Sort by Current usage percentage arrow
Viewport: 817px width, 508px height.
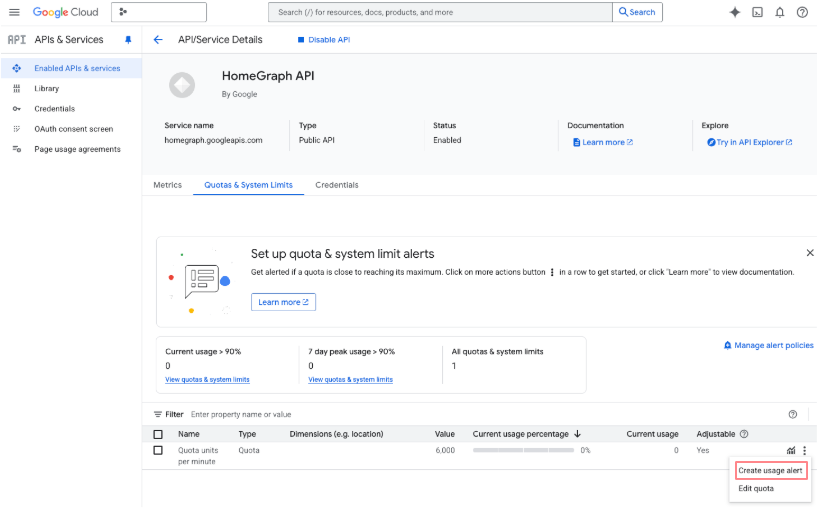pos(578,434)
